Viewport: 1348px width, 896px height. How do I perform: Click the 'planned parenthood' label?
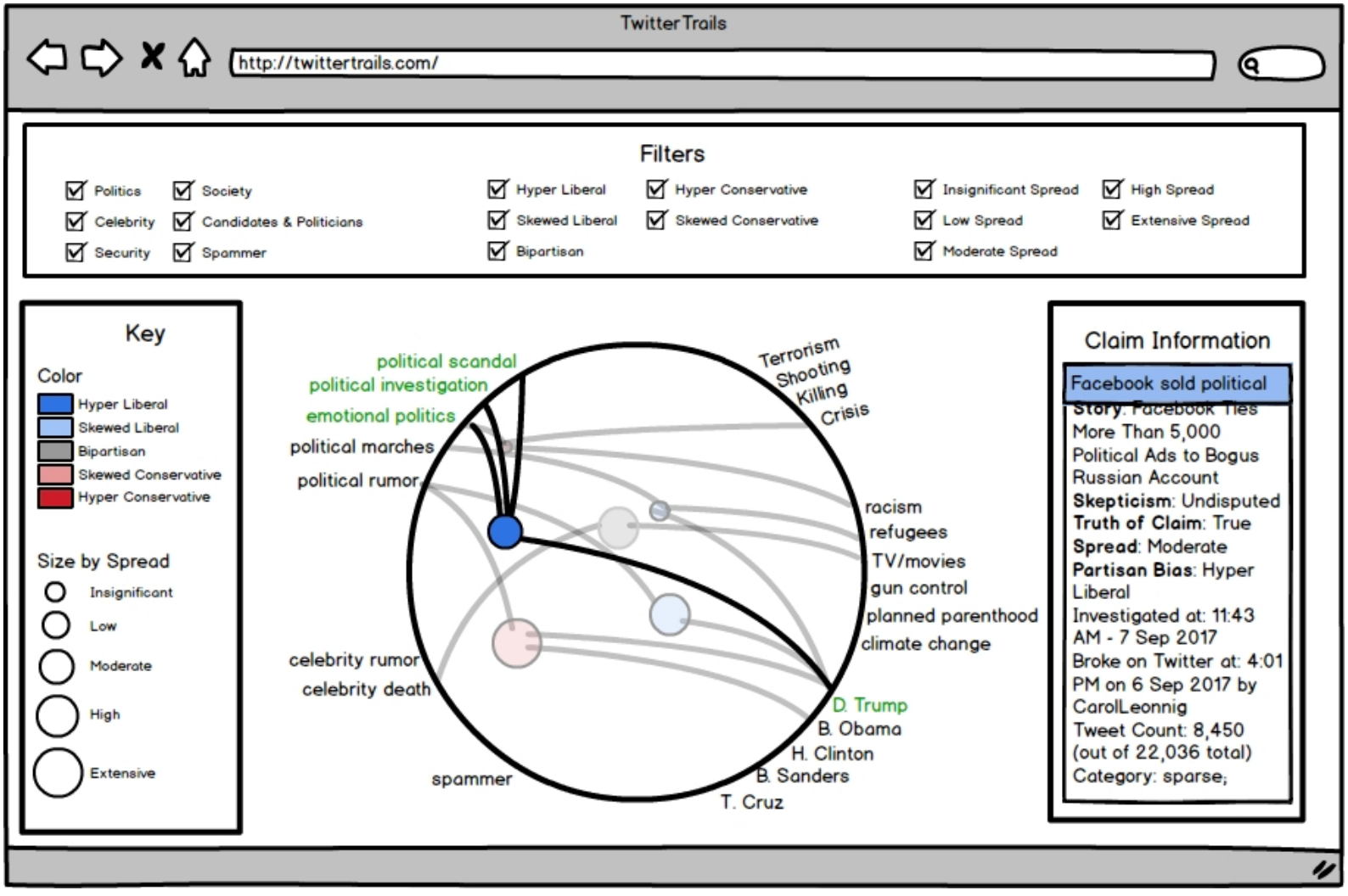point(952,615)
